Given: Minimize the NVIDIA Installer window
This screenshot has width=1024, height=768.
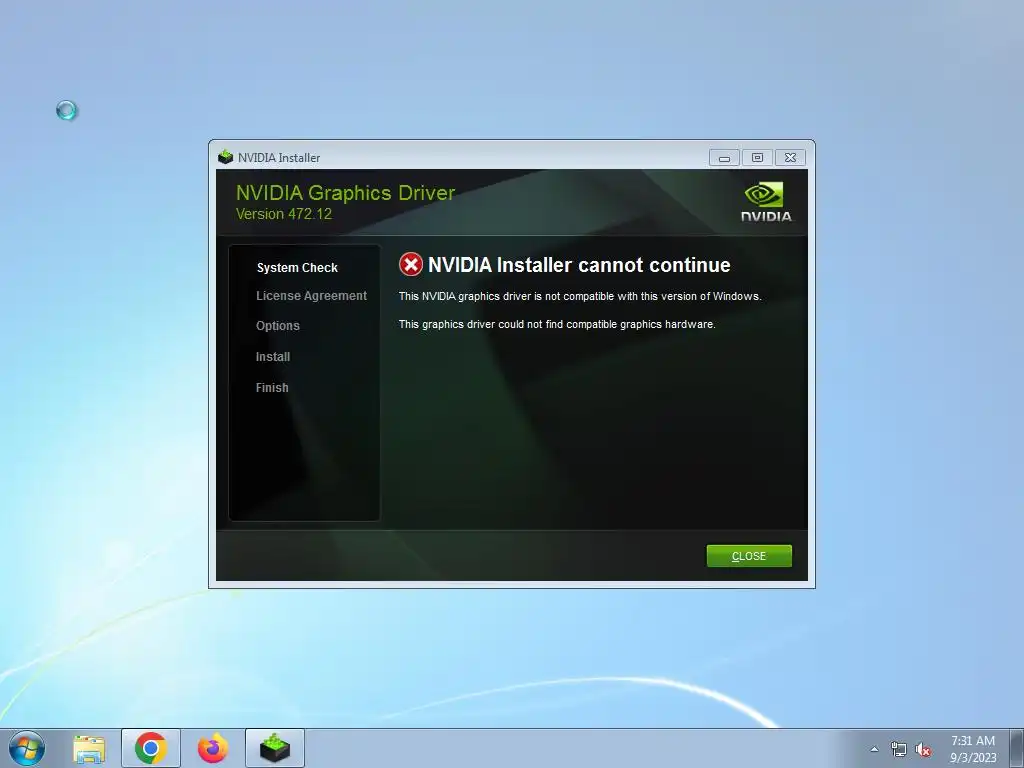Looking at the screenshot, I should click(x=724, y=157).
